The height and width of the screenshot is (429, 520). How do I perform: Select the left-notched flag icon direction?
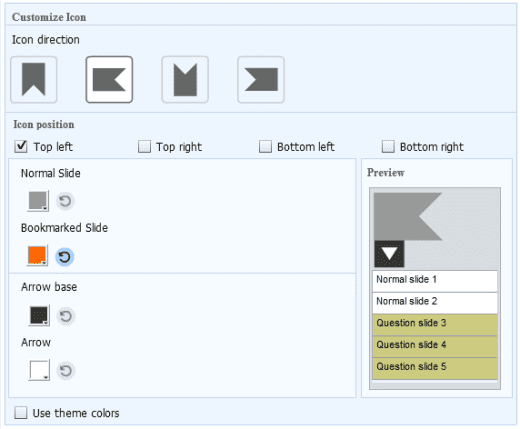[x=109, y=80]
